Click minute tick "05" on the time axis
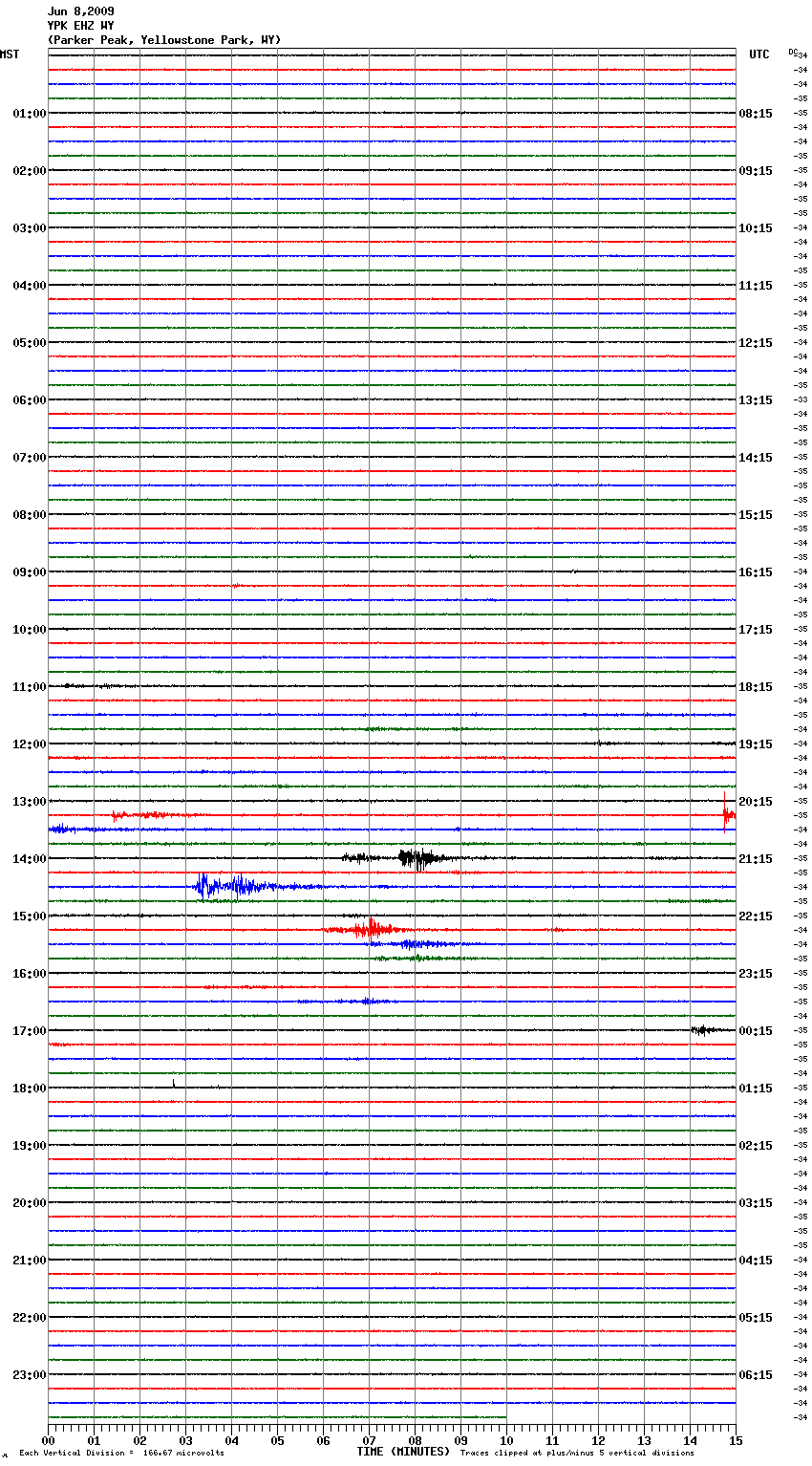 [277, 1440]
